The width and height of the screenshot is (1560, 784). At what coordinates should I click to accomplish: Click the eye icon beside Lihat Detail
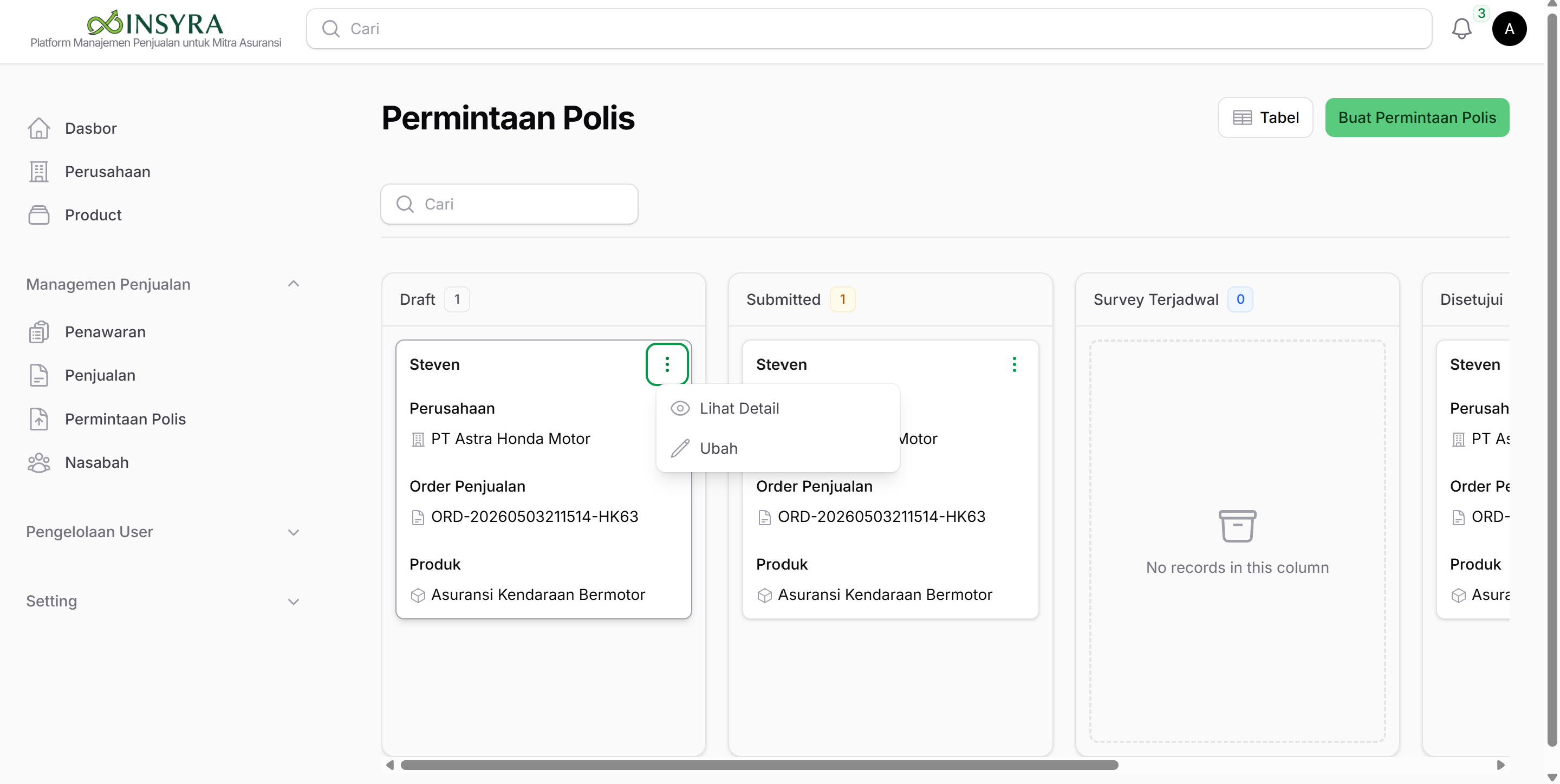point(679,408)
